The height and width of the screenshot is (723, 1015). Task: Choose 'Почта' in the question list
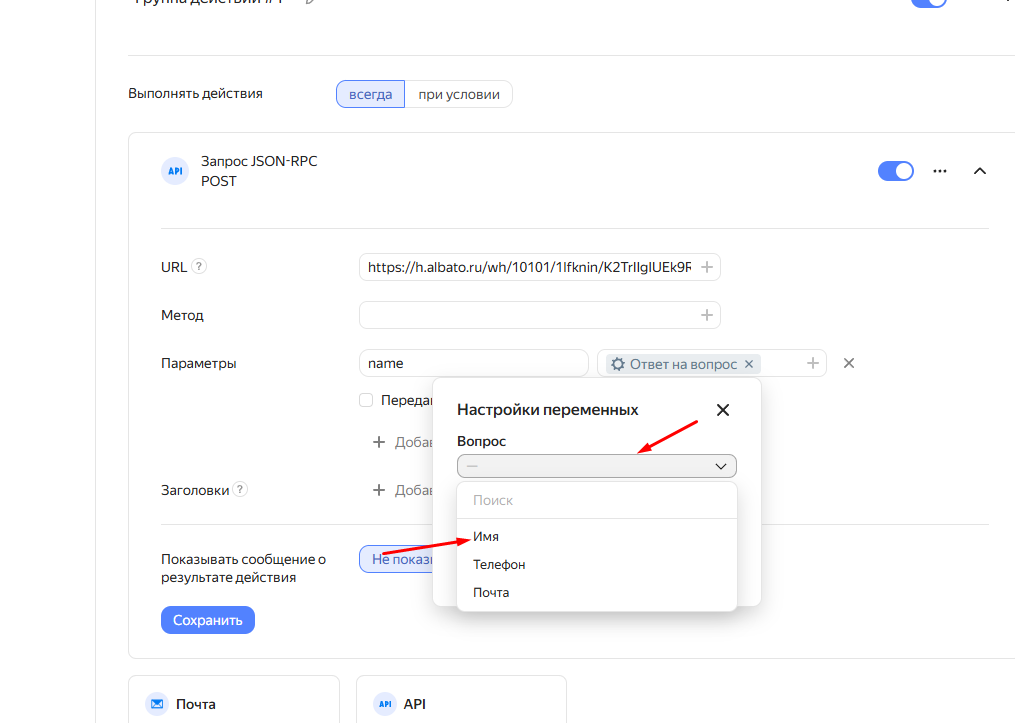tap(491, 593)
